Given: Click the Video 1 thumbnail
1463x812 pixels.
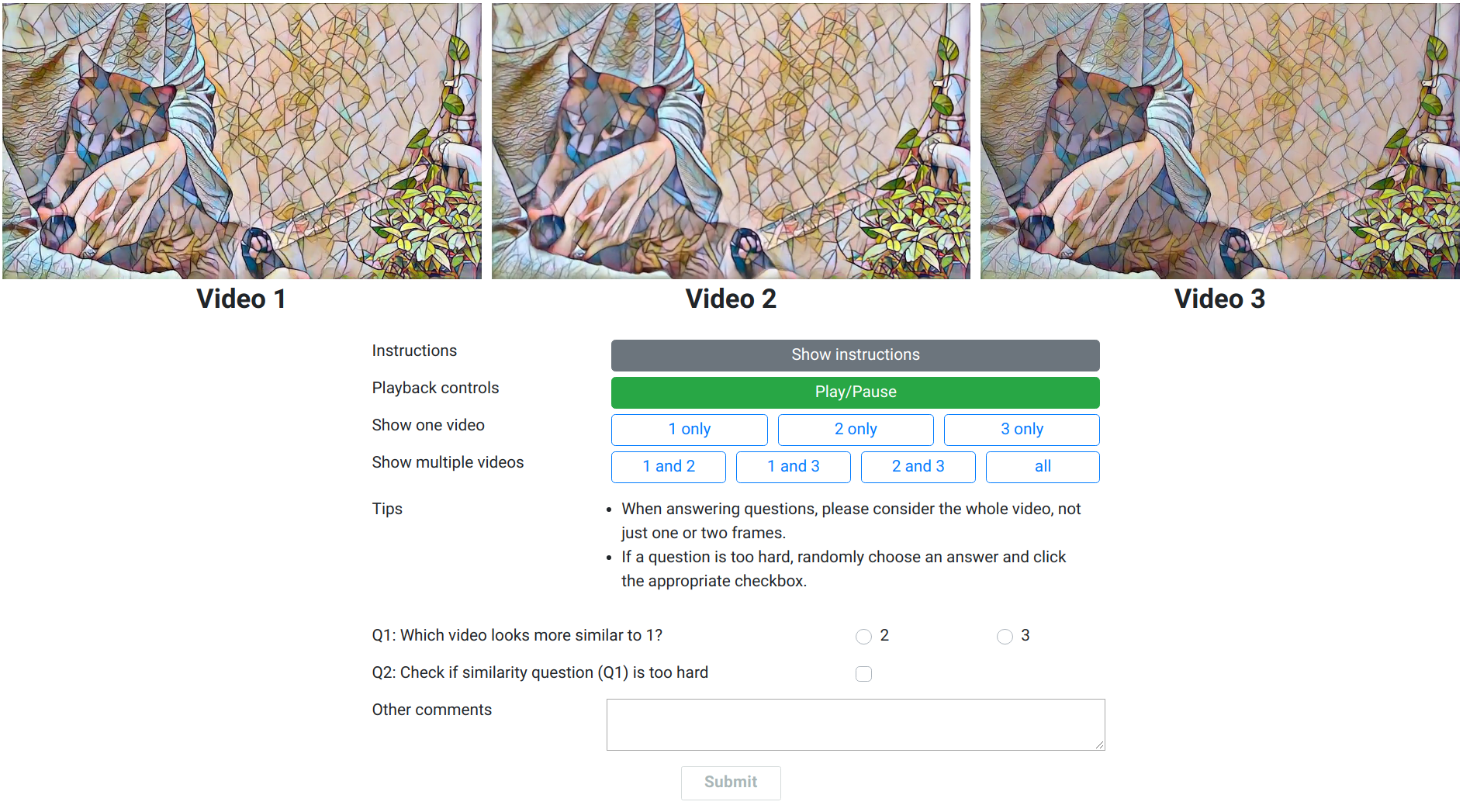Looking at the screenshot, I should click(x=242, y=141).
